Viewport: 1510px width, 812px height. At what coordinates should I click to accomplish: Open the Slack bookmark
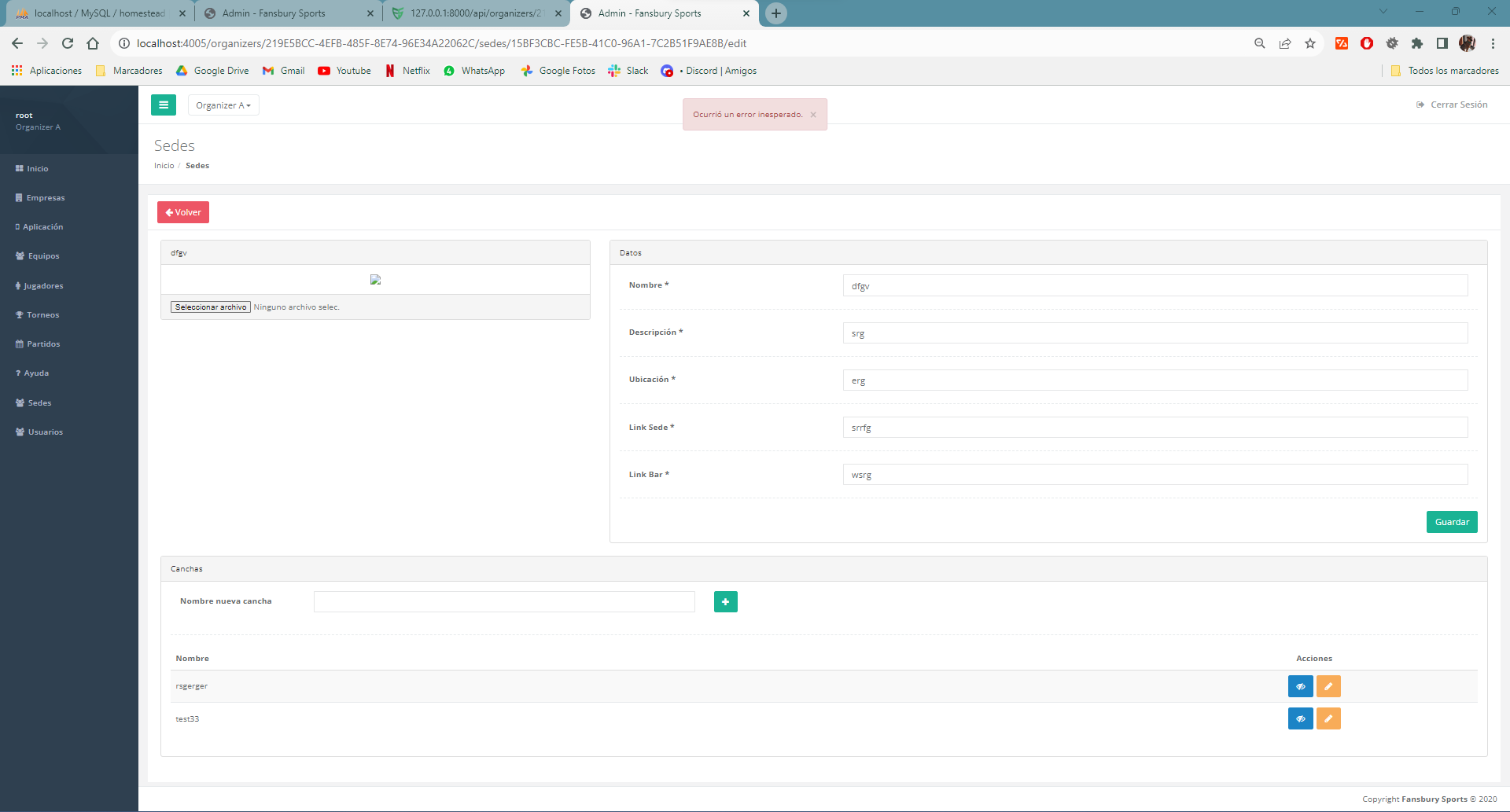[x=628, y=71]
